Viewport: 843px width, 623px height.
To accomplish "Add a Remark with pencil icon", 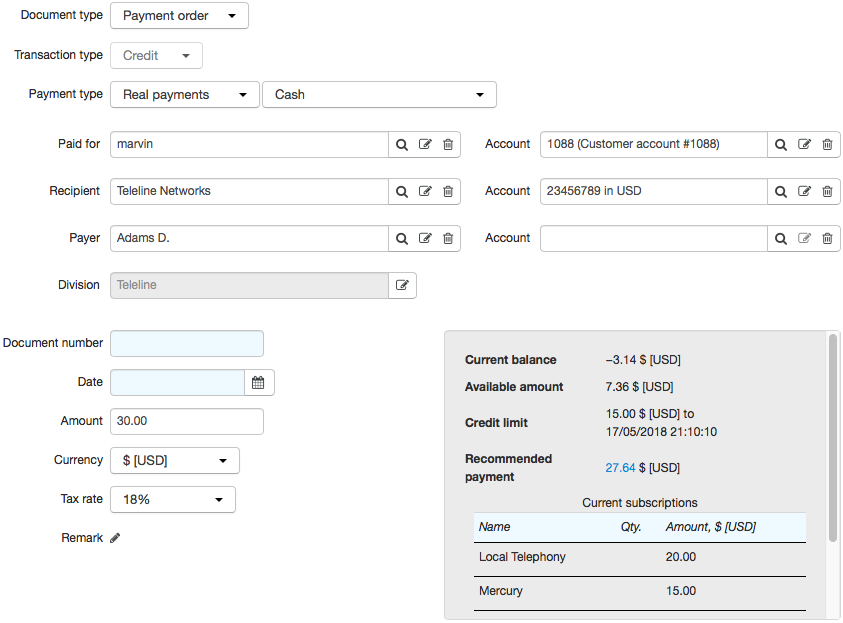I will (x=115, y=538).
